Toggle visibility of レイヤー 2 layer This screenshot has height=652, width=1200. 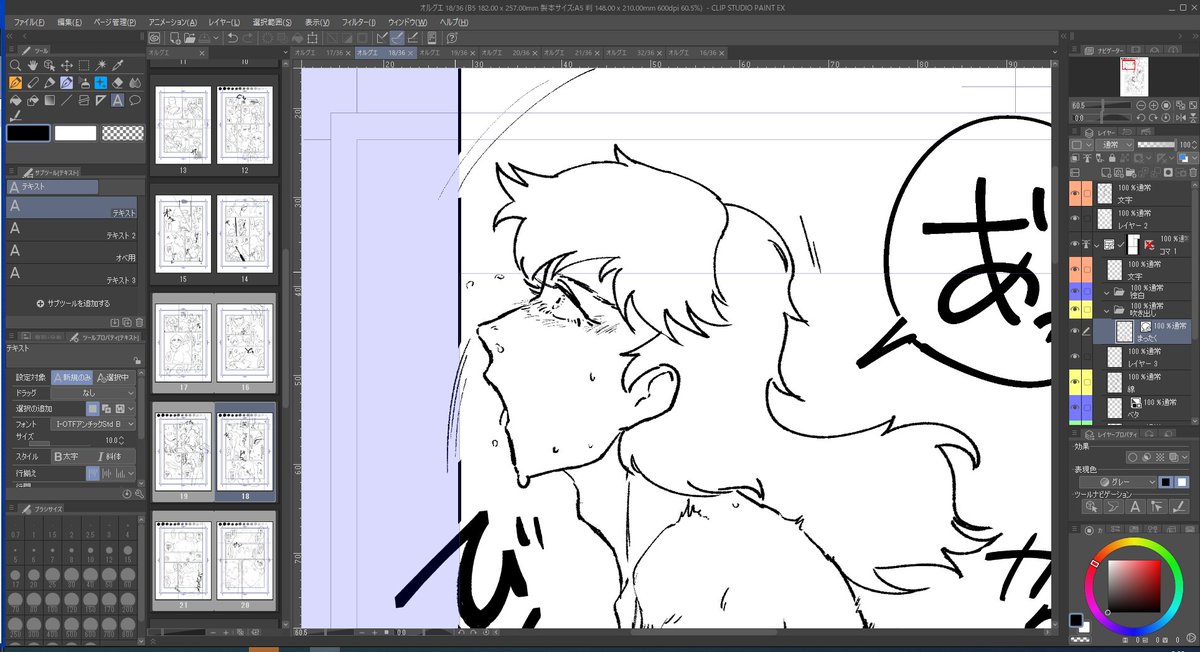[x=1076, y=218]
